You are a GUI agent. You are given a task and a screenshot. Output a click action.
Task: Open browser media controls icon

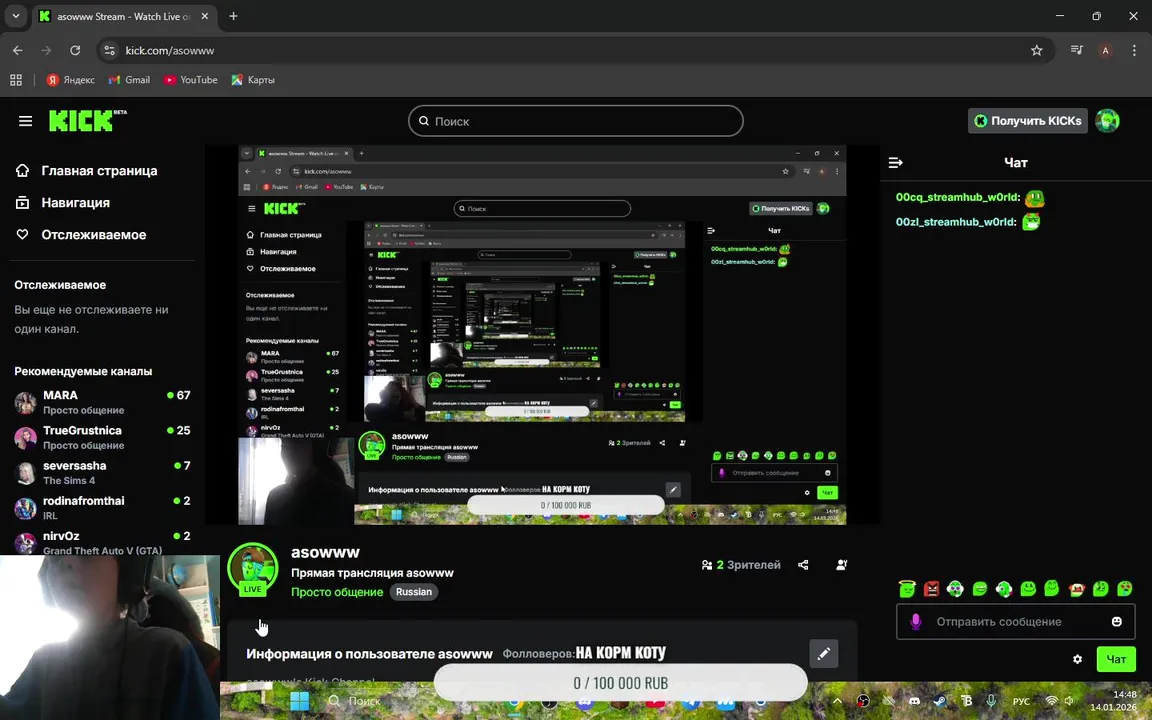[1076, 51]
